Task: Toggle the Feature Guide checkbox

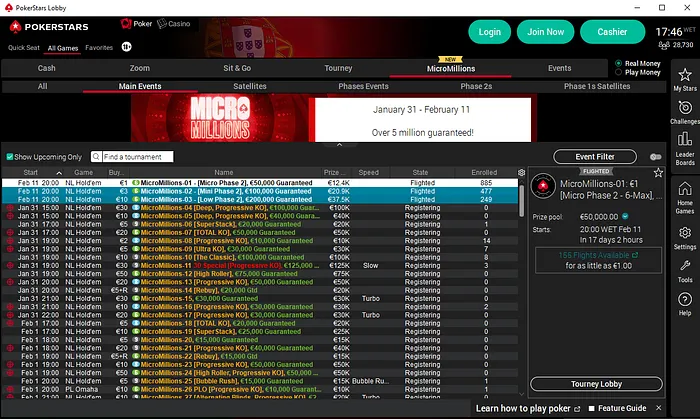Action: [x=592, y=408]
